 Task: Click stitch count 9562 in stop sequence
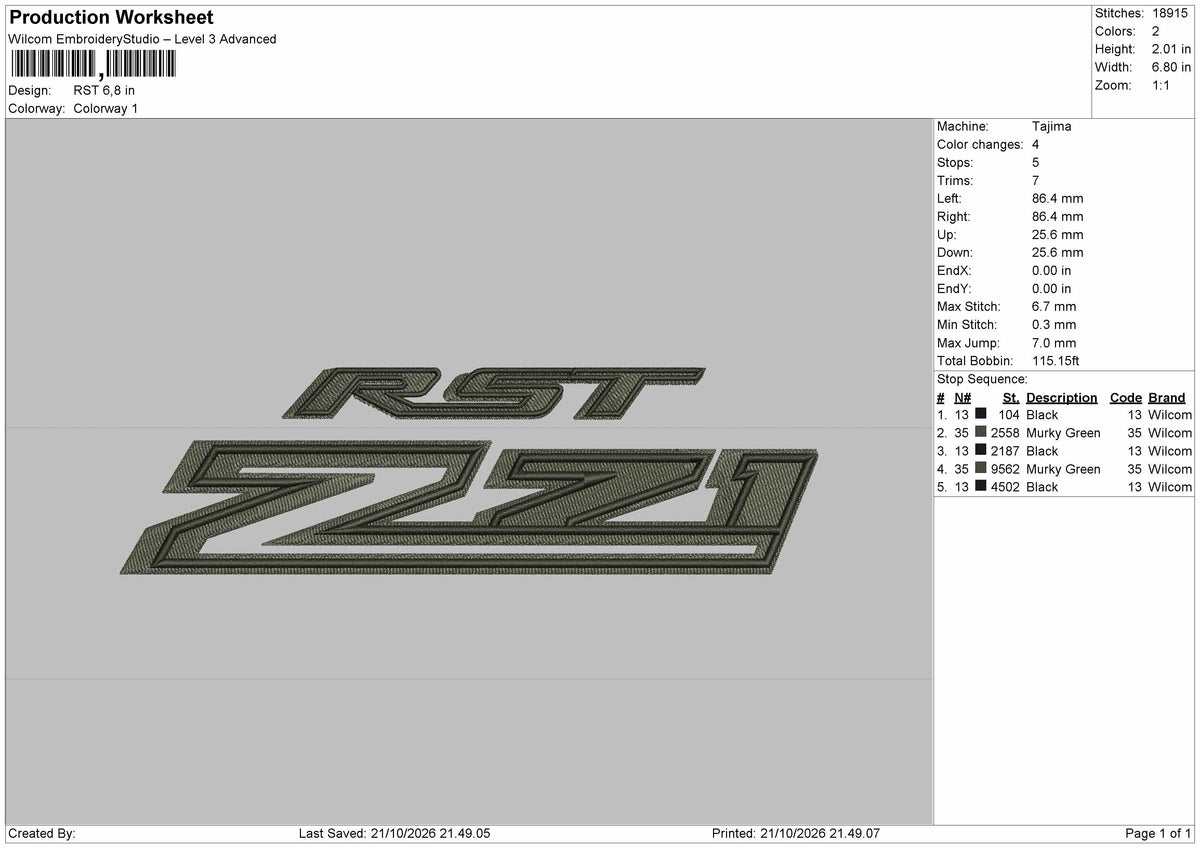(1005, 468)
